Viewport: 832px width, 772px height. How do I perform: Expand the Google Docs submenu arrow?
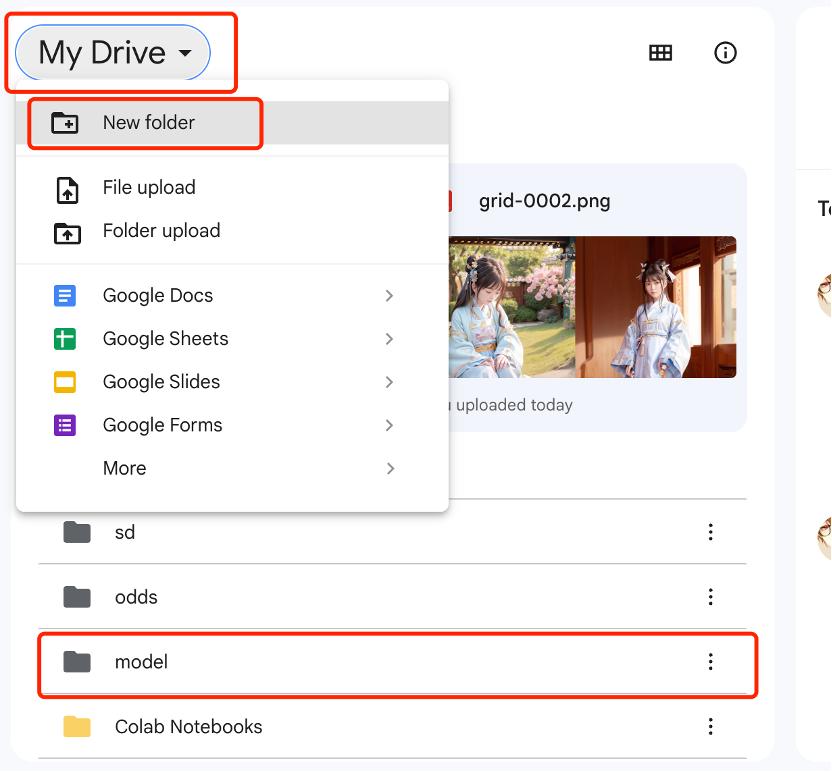click(x=389, y=296)
